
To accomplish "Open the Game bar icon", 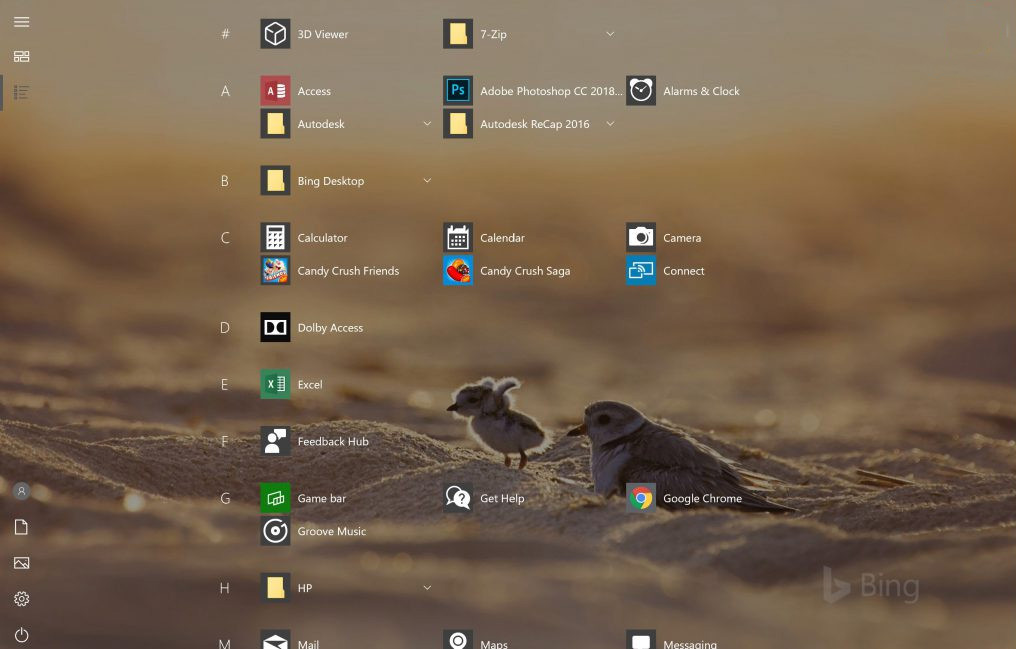I will tap(275, 499).
